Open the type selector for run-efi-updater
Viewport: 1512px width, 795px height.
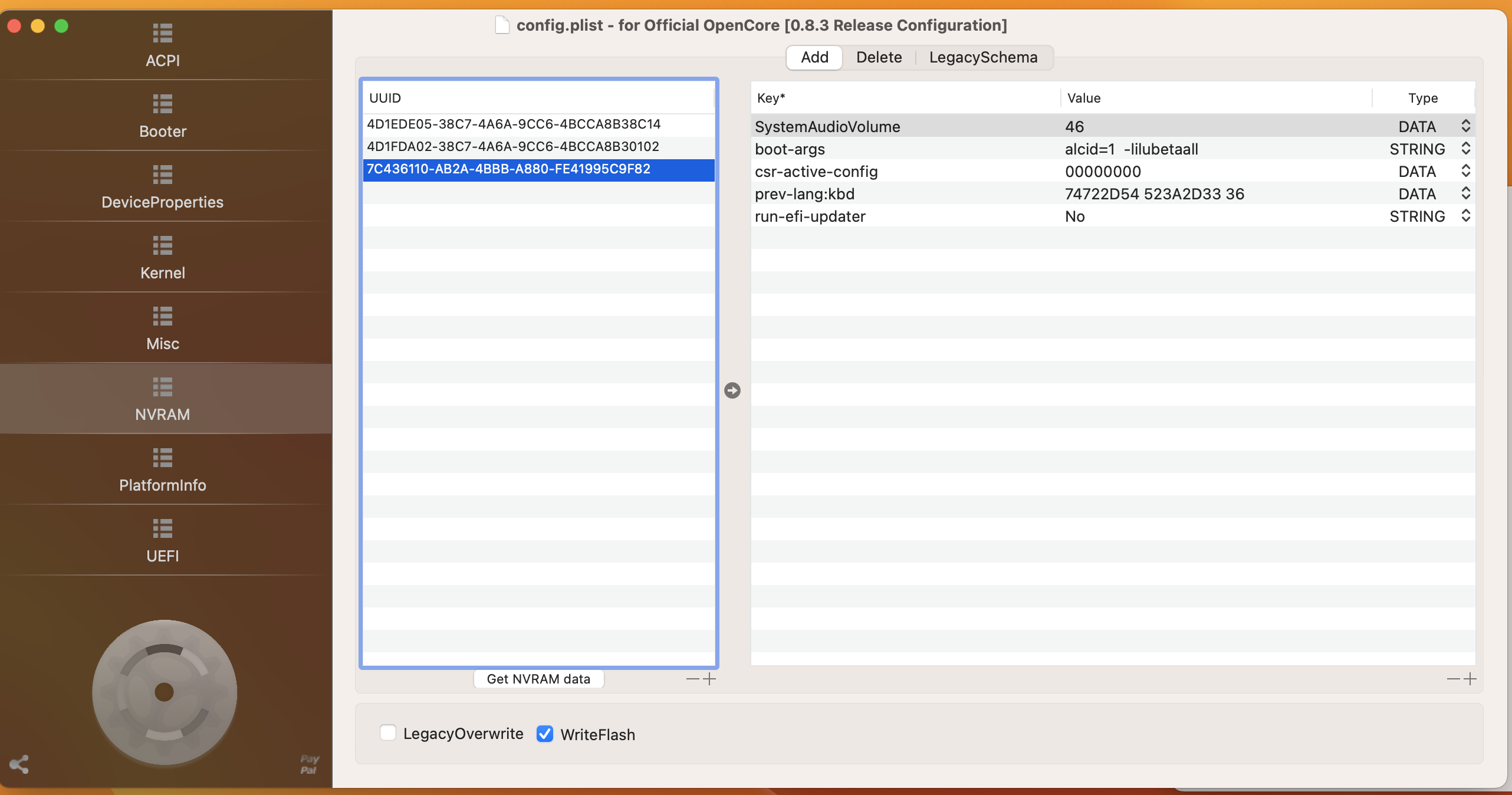click(x=1465, y=216)
